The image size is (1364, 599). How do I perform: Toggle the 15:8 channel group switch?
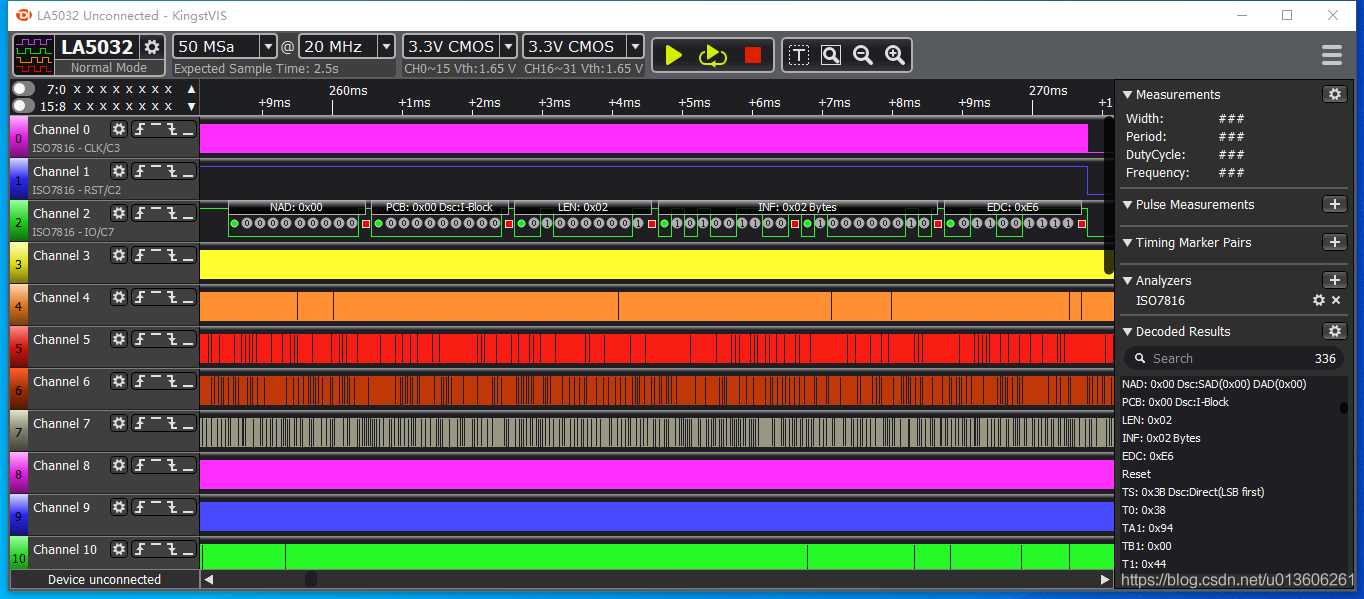(23, 105)
